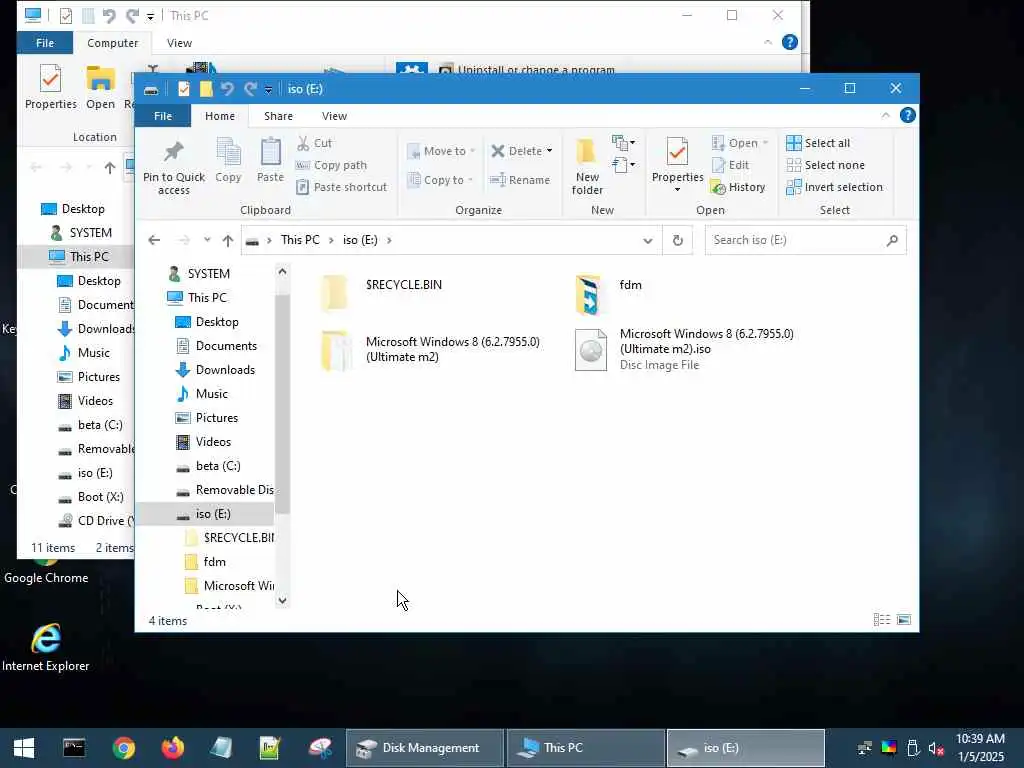1024x768 pixels.
Task: Click the Copy ribbon icon
Action: coord(228,152)
